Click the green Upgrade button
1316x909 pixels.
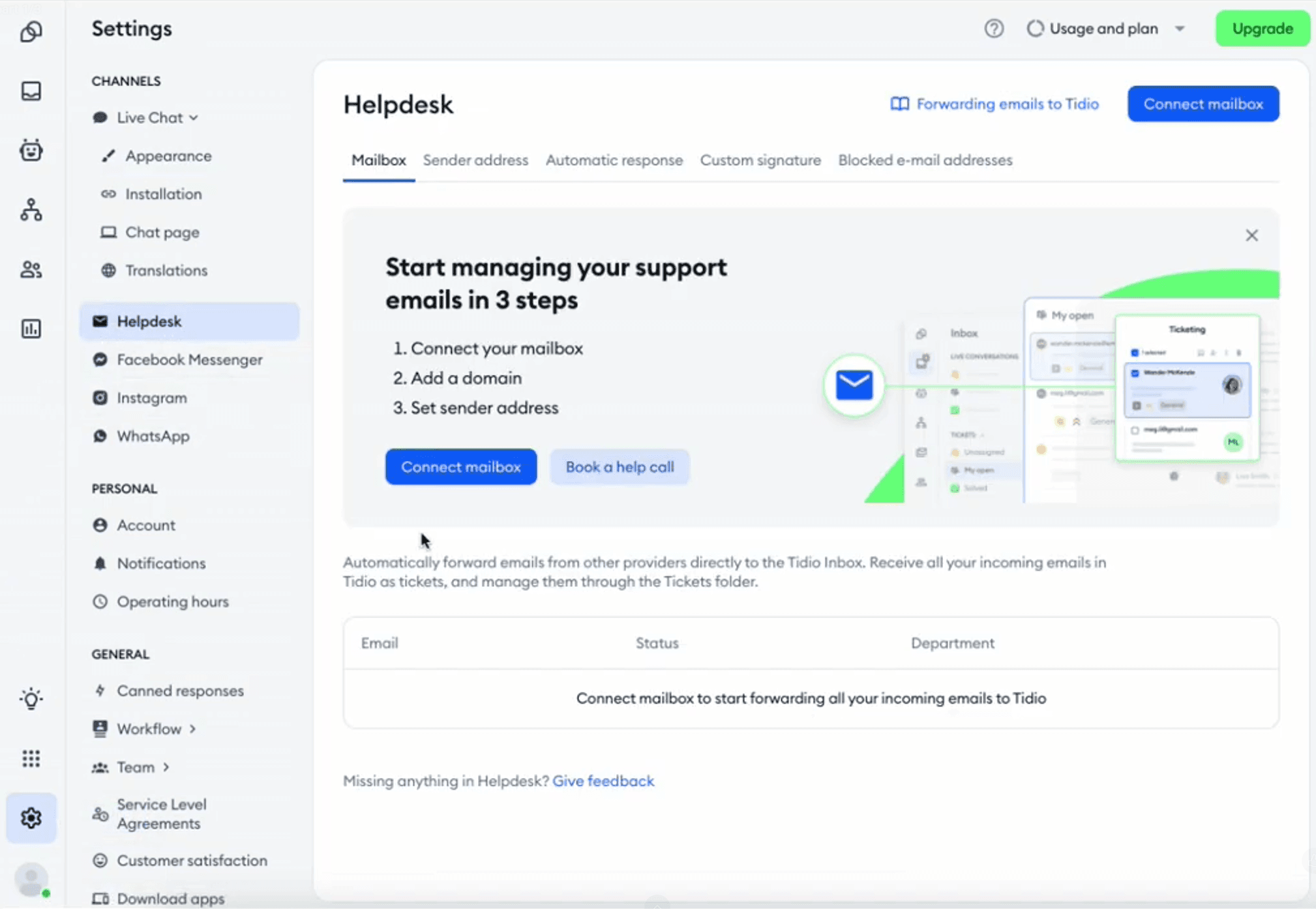tap(1263, 29)
